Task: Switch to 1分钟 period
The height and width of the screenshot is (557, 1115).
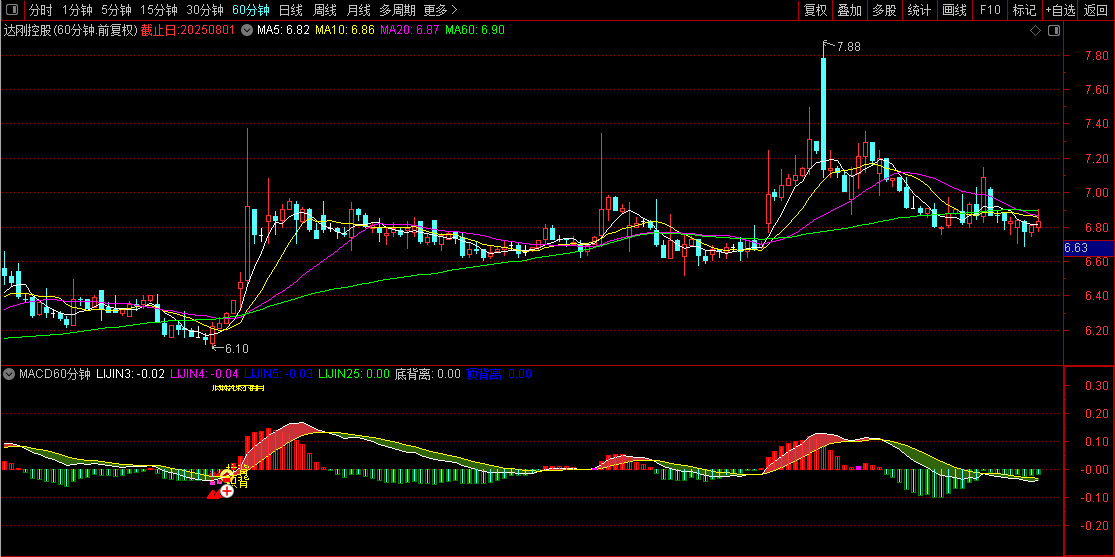Action: click(x=77, y=10)
